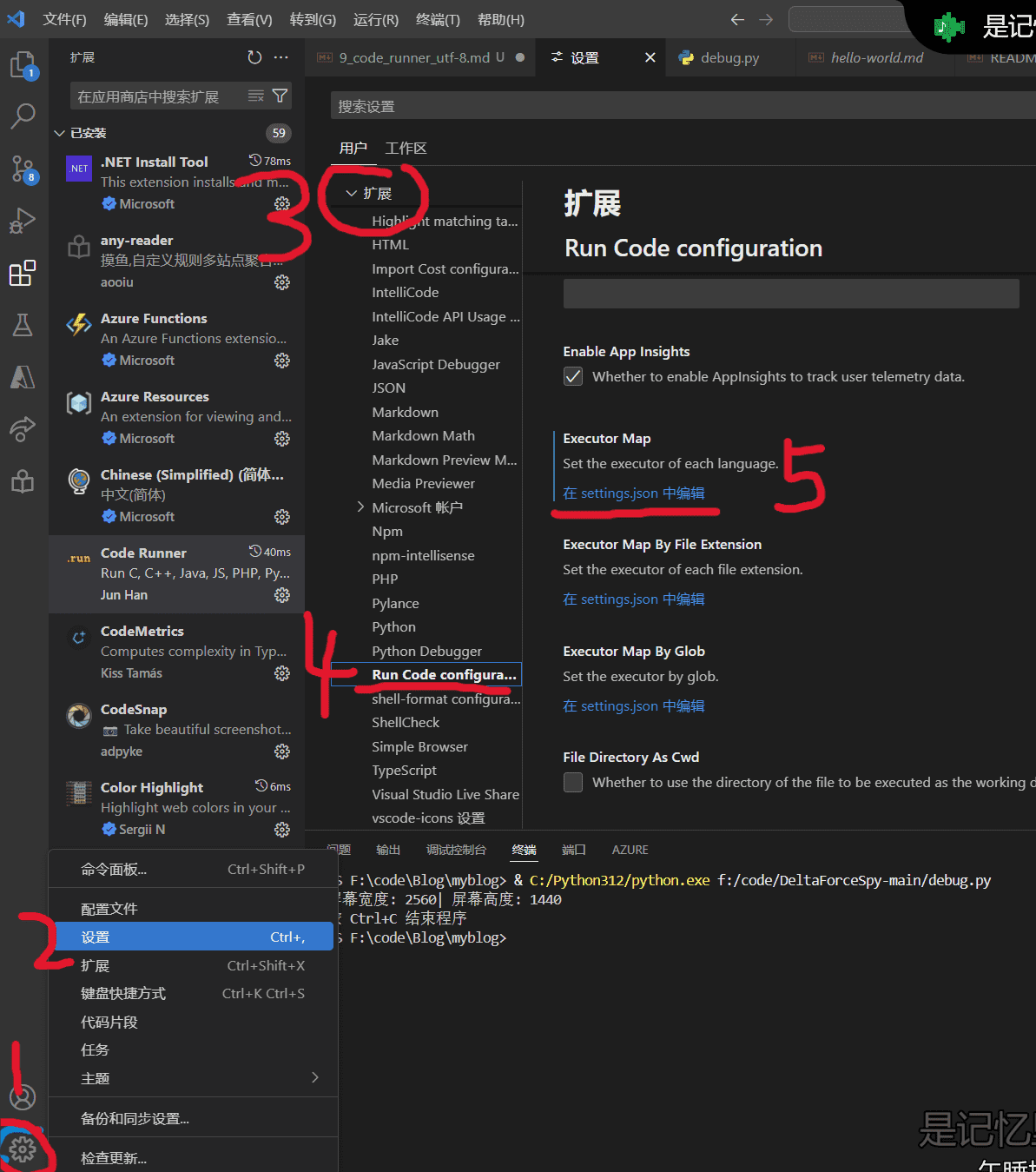Screen dimensions: 1036x1172
Task: Open Source Control view showing 8 changes
Action: [23, 169]
